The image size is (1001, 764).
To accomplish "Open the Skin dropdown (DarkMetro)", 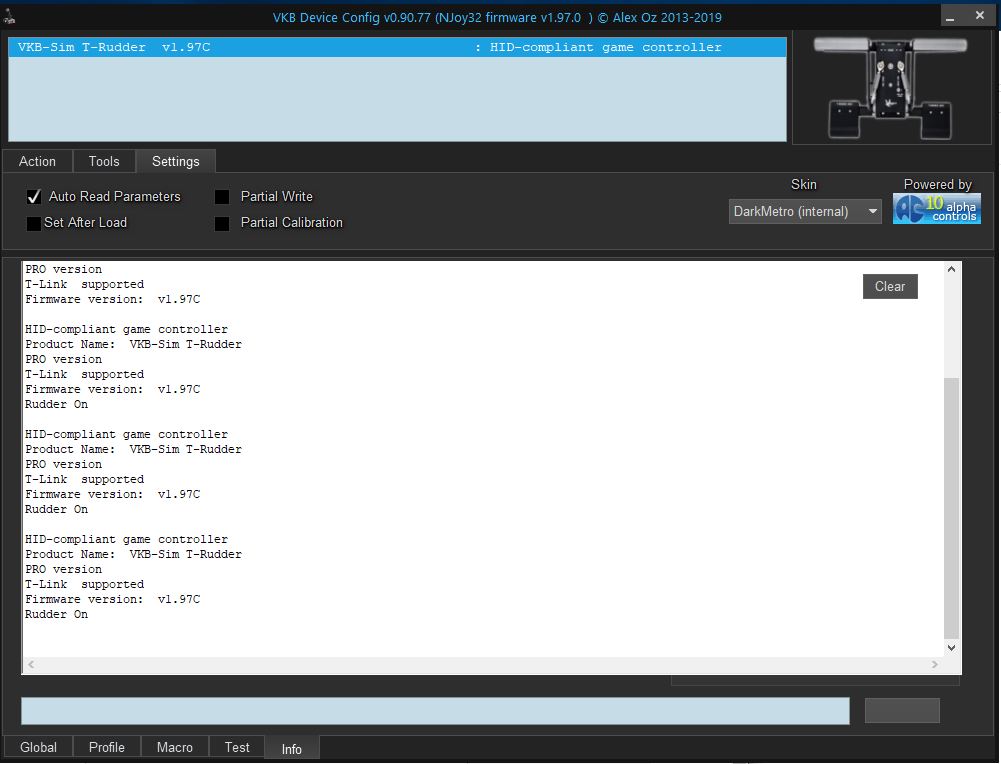I will 805,211.
